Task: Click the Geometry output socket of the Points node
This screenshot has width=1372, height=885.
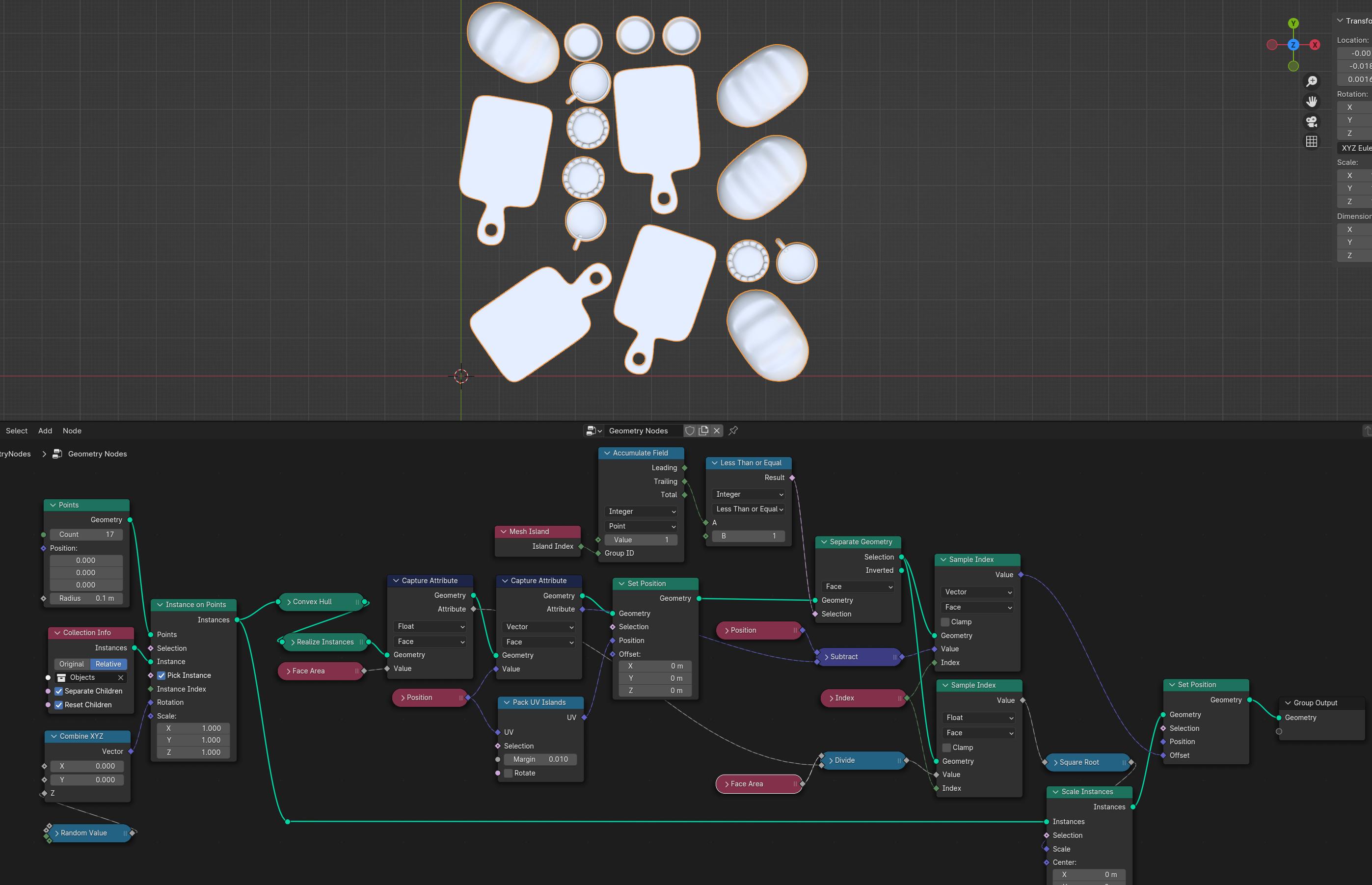Action: tap(130, 519)
